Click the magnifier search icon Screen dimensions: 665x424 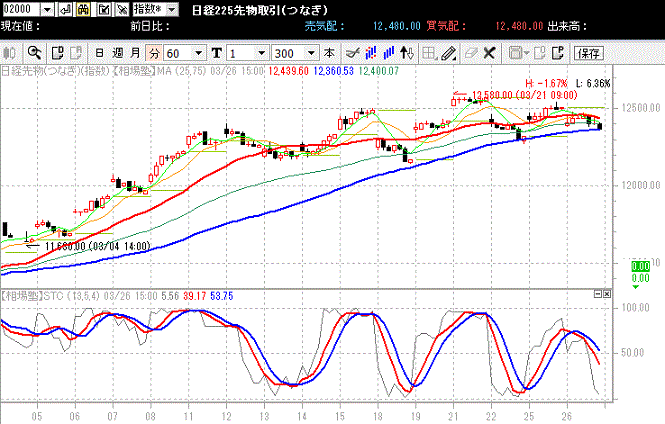tap(34, 53)
